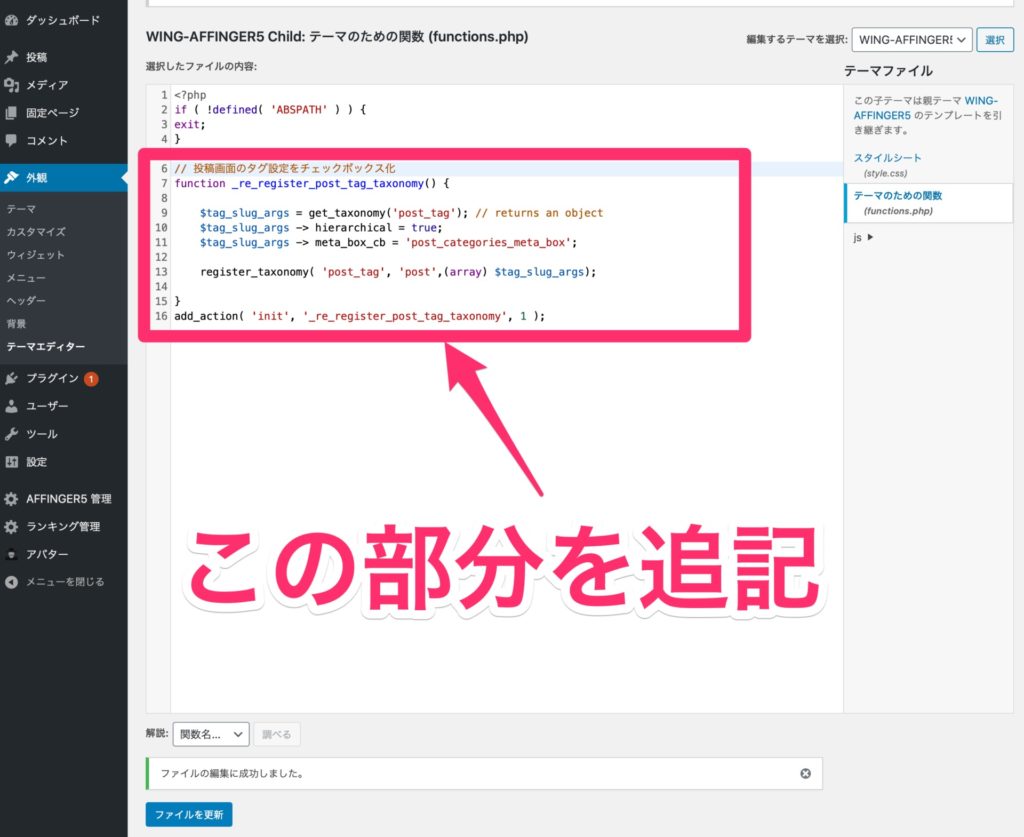Open the ツール menu item
This screenshot has width=1024, height=837.
(x=64, y=434)
